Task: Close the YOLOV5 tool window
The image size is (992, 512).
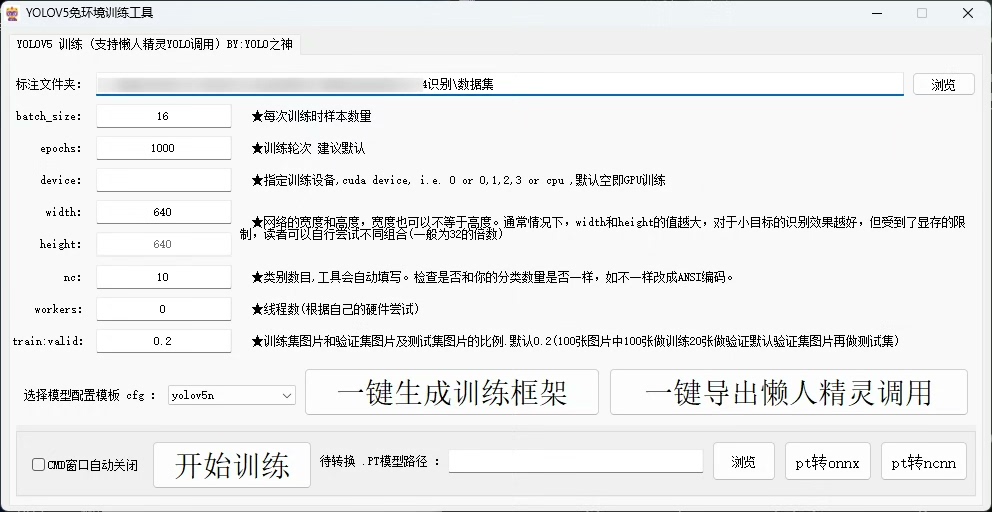Action: pos(968,13)
